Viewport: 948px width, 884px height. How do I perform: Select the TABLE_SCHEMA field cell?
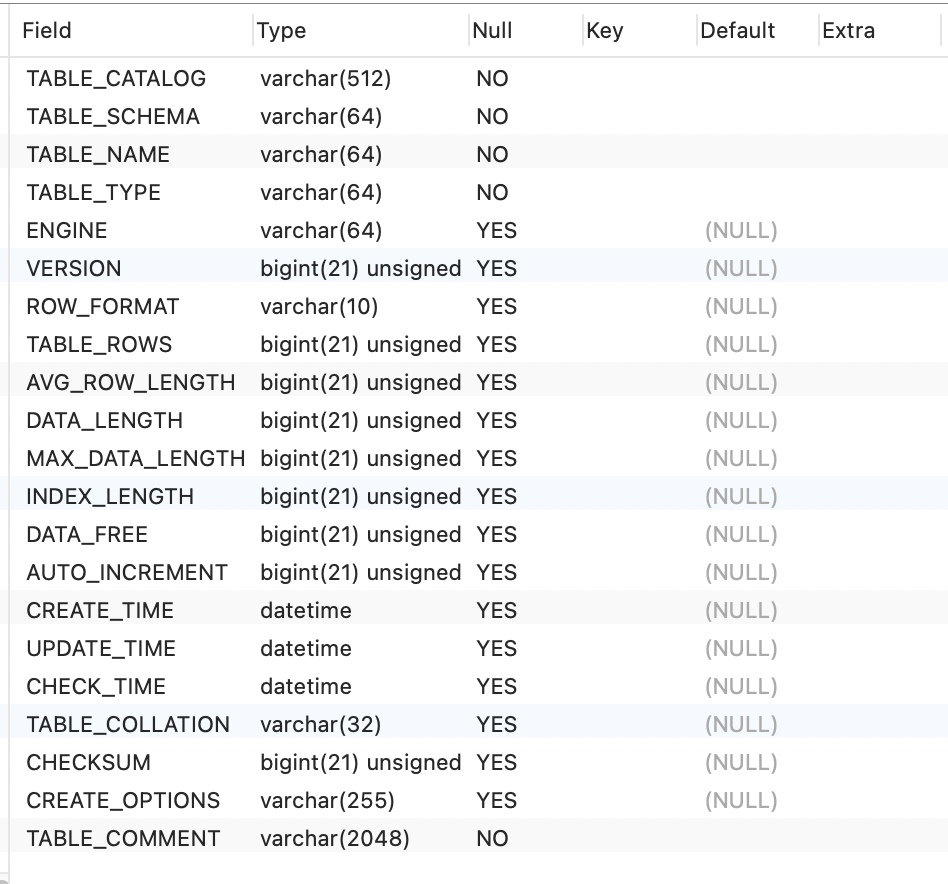tap(113, 117)
